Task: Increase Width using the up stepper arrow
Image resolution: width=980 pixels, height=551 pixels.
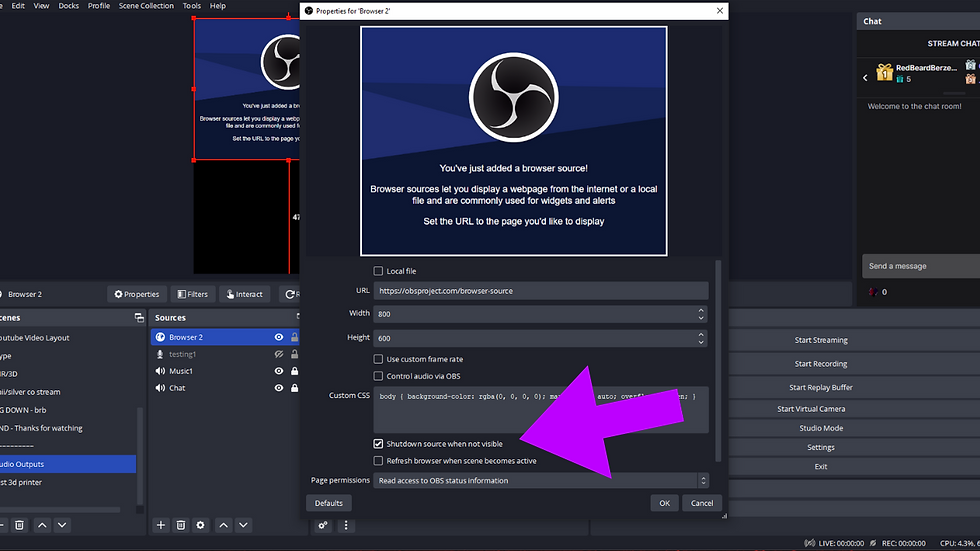Action: click(x=701, y=310)
